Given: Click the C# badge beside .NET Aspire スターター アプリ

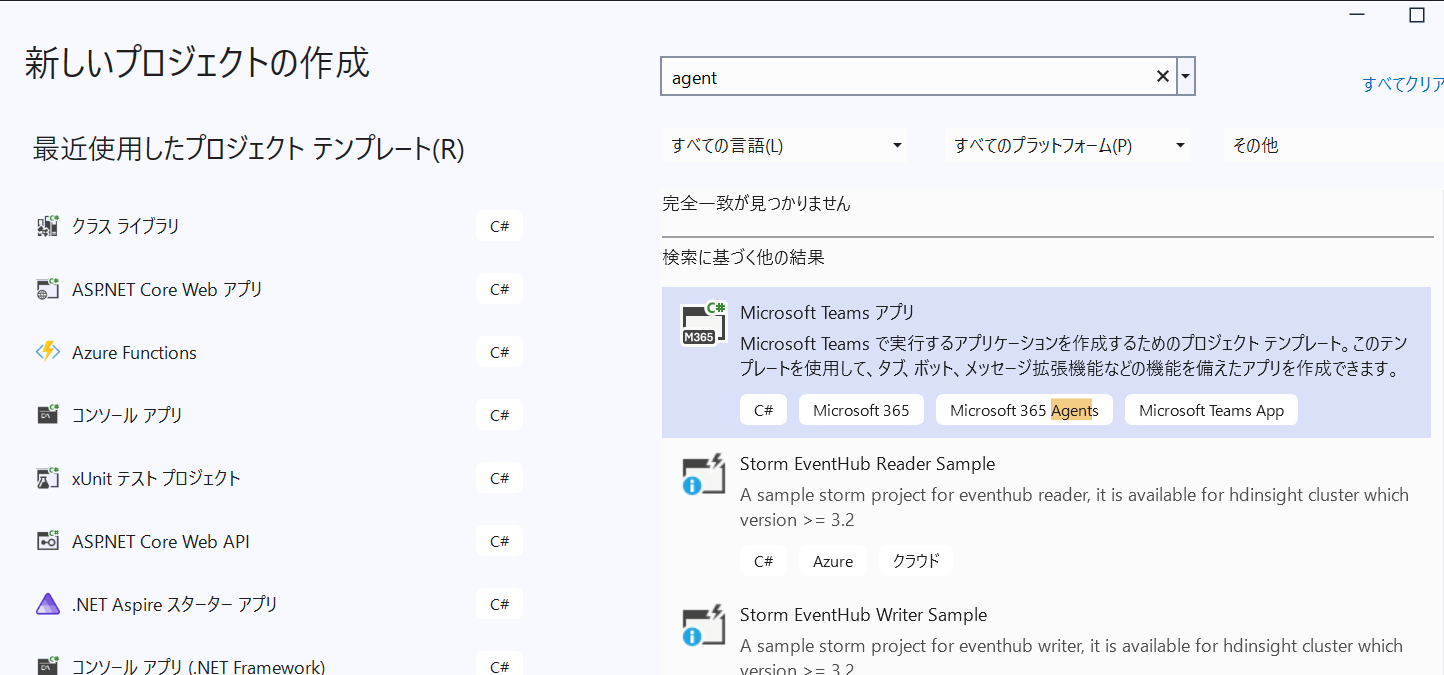Looking at the screenshot, I should point(499,604).
